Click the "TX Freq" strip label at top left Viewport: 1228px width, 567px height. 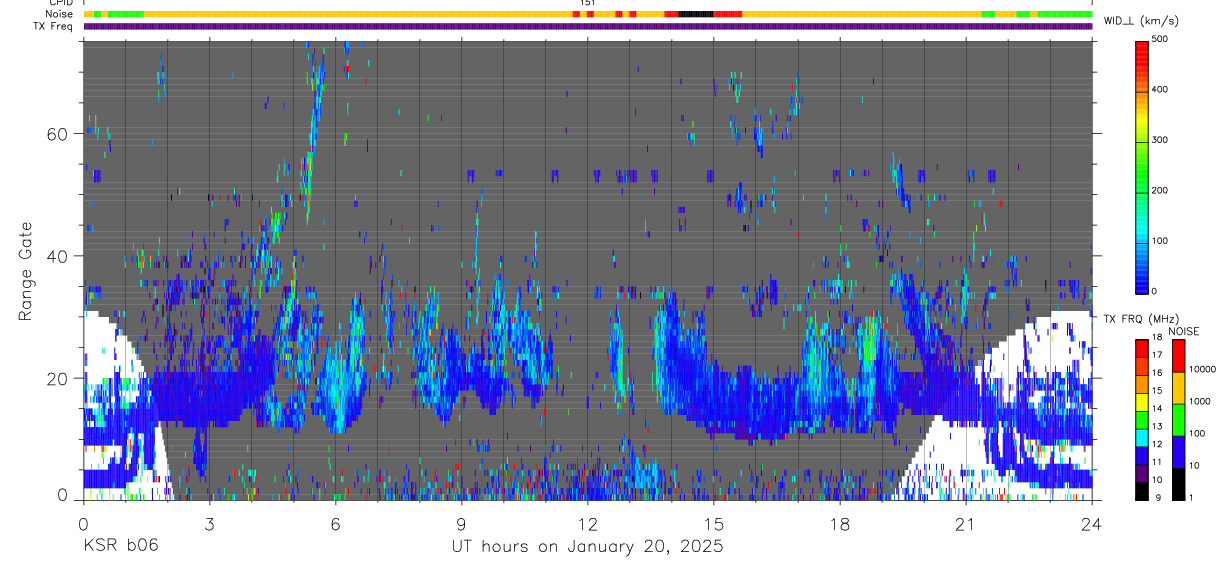54,26
